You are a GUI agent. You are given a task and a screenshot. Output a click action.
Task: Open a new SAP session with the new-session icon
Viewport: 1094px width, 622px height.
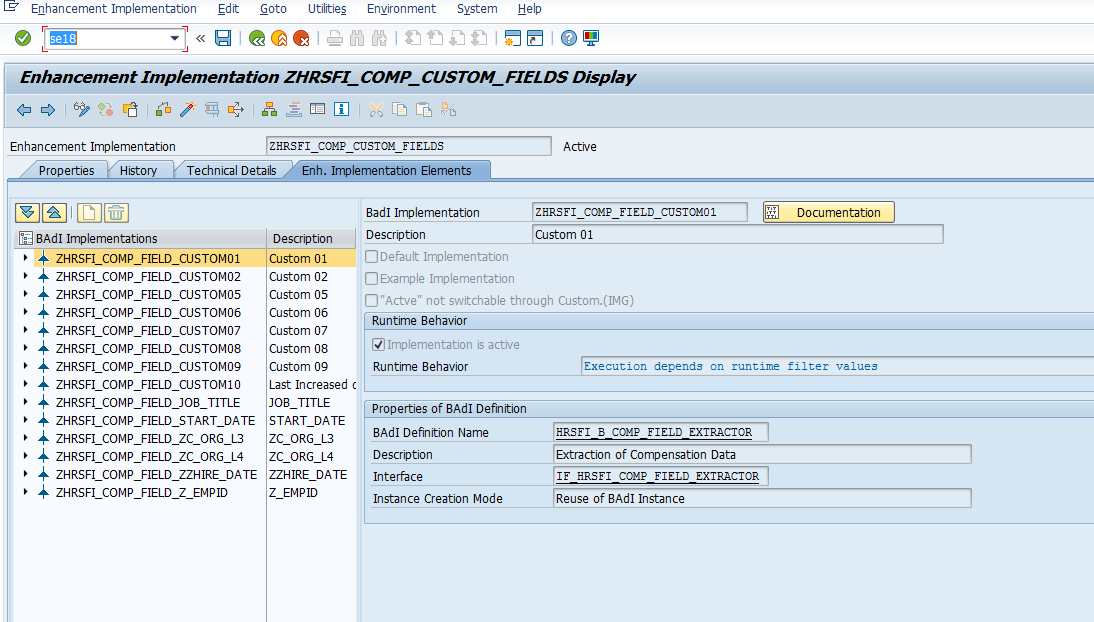point(514,37)
